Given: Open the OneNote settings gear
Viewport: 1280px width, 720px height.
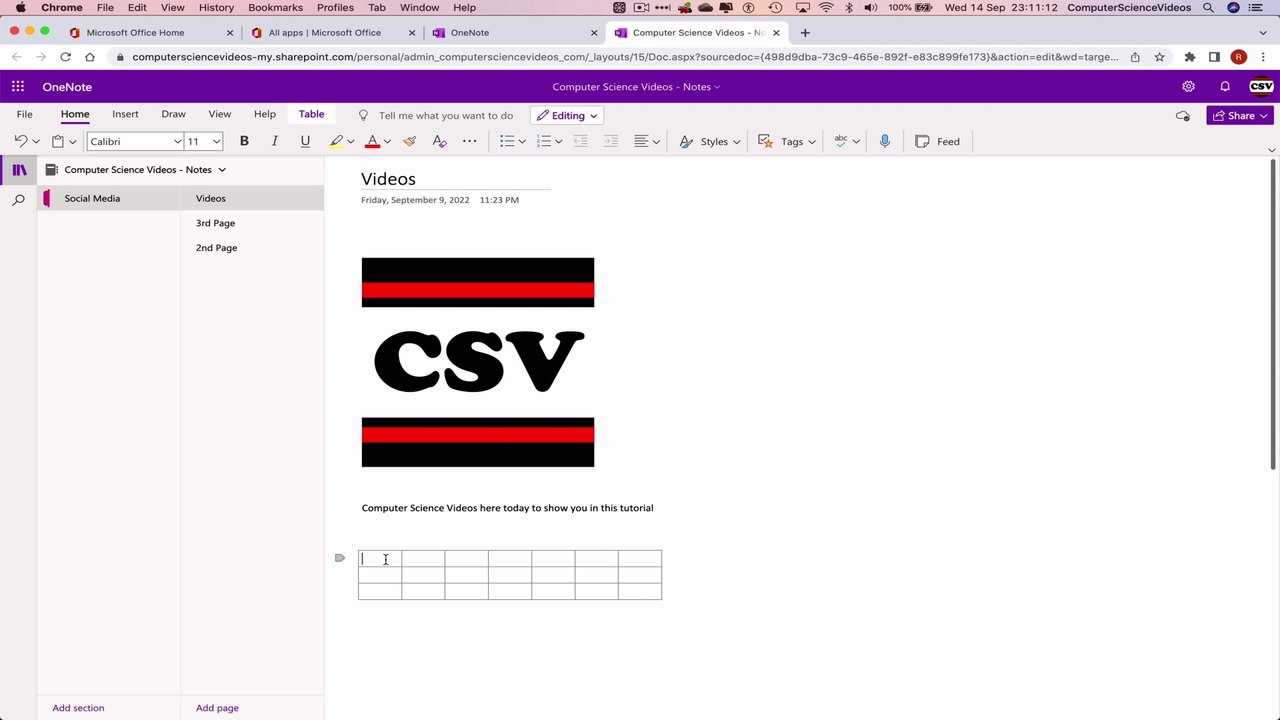Looking at the screenshot, I should [x=1188, y=87].
